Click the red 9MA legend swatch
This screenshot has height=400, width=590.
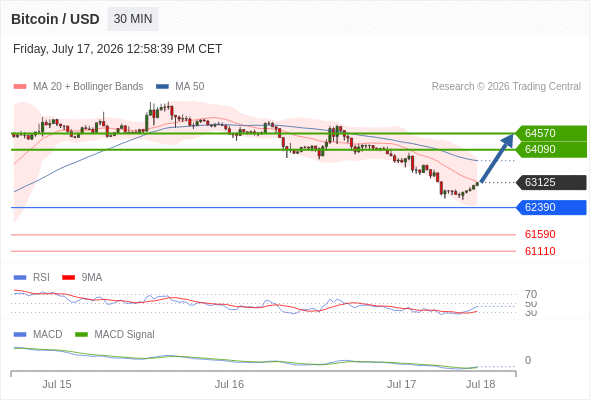[x=68, y=278]
